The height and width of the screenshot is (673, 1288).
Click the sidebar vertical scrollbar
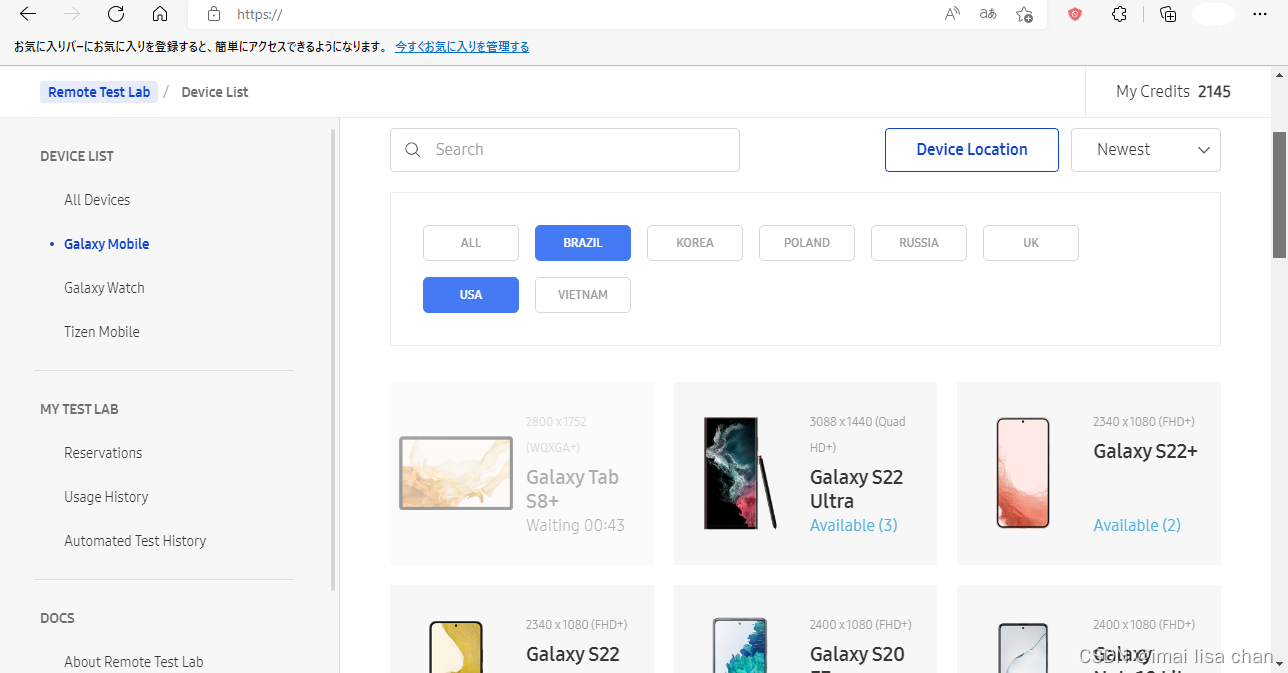(x=333, y=360)
